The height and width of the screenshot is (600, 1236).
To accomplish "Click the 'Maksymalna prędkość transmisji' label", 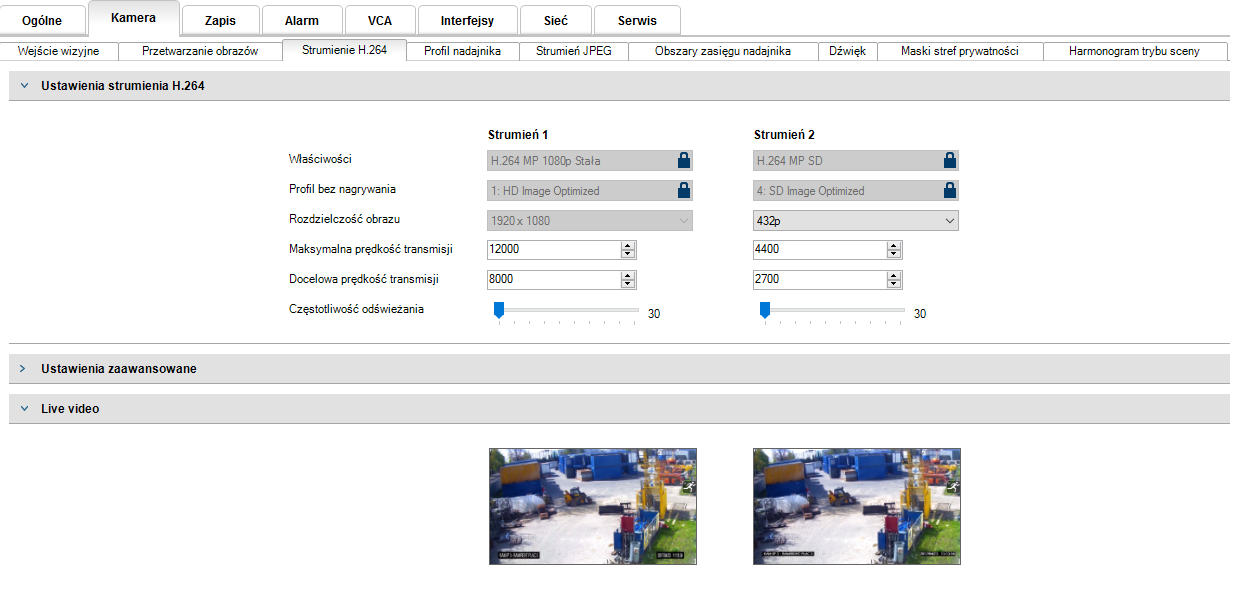I will click(x=369, y=249).
